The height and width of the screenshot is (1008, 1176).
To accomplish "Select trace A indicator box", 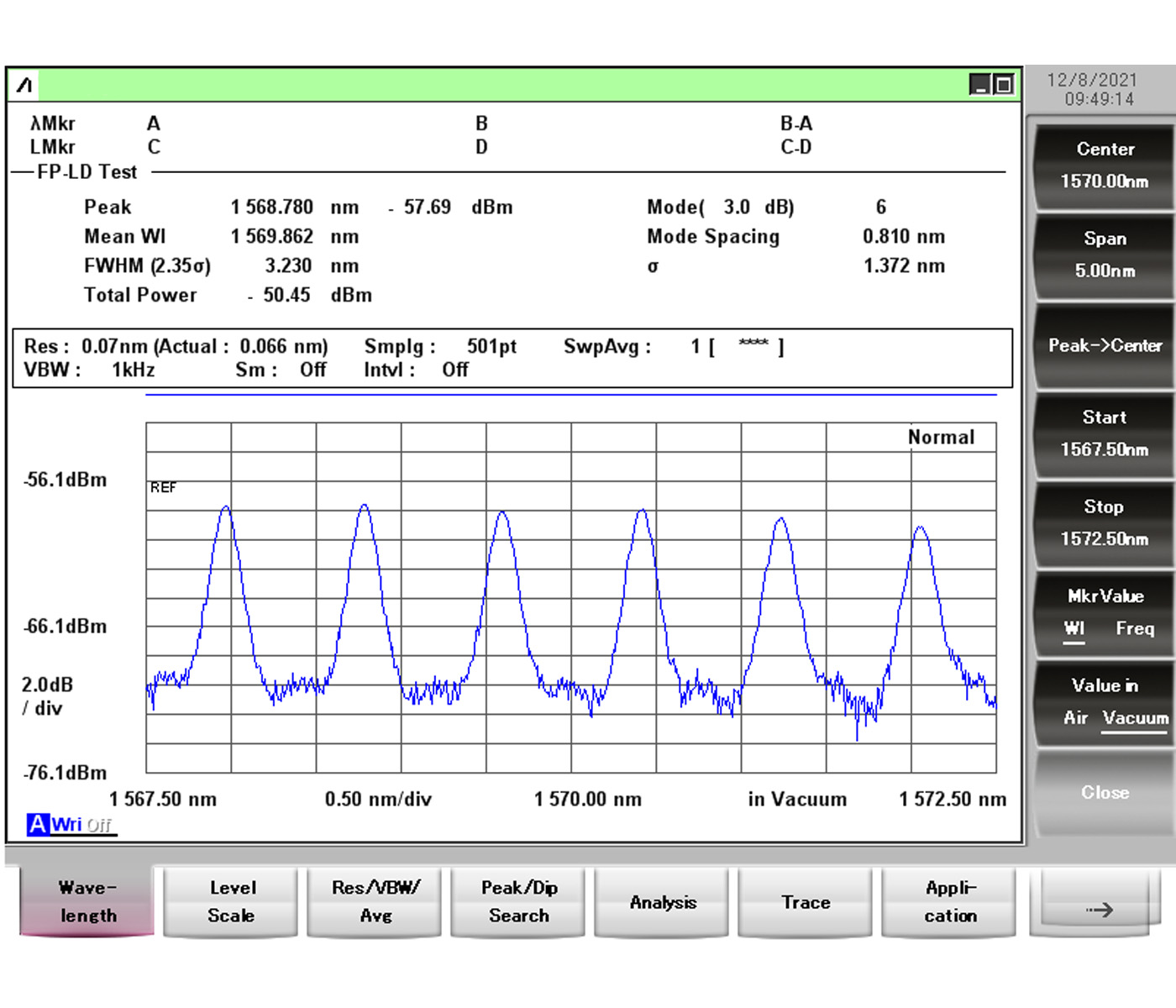I will [x=38, y=824].
